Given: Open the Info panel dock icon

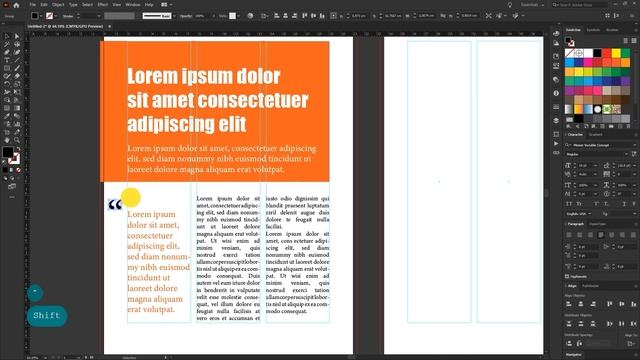Looking at the screenshot, I should (x=556, y=93).
